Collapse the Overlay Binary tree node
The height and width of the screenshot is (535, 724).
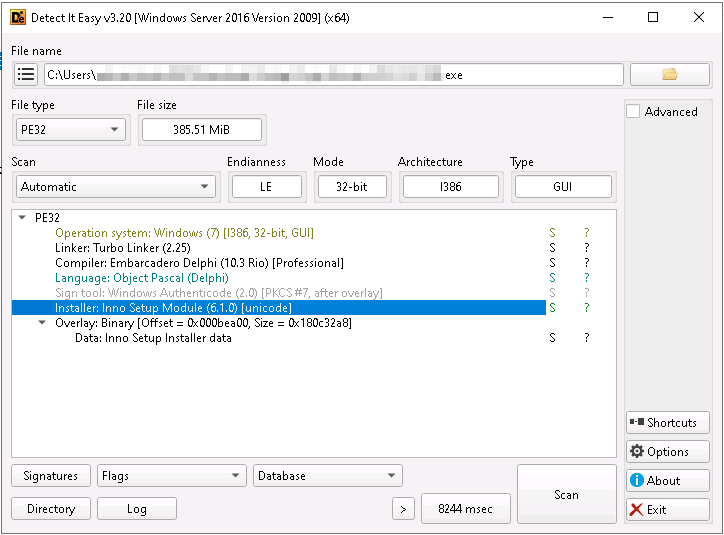42,323
